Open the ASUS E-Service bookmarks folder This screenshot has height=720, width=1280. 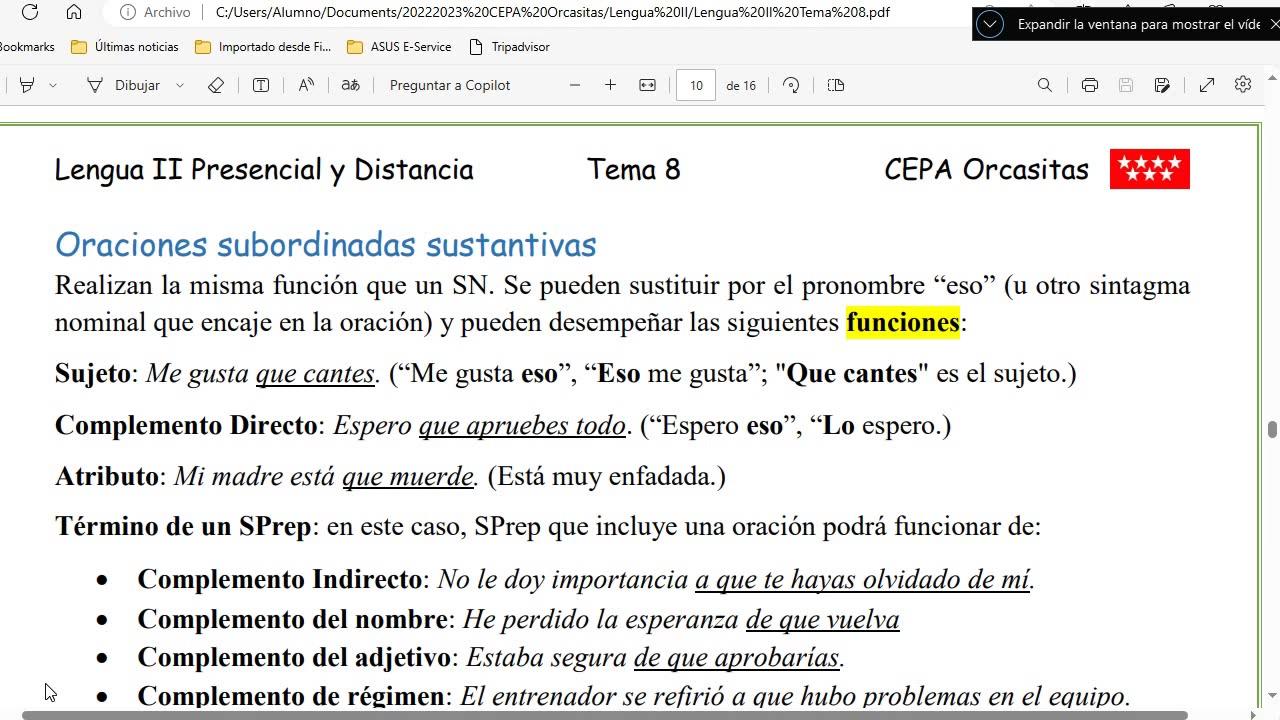coord(399,46)
